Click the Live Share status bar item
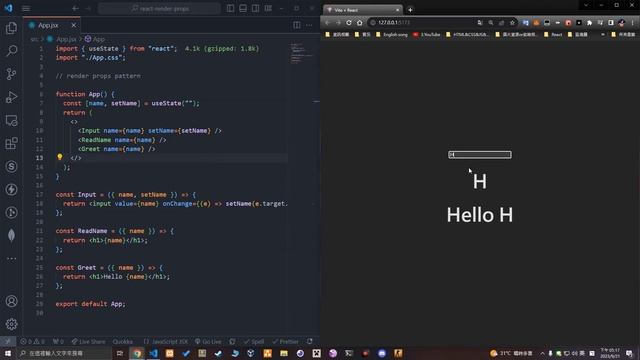Viewport: 640px width, 360px height. coord(89,341)
